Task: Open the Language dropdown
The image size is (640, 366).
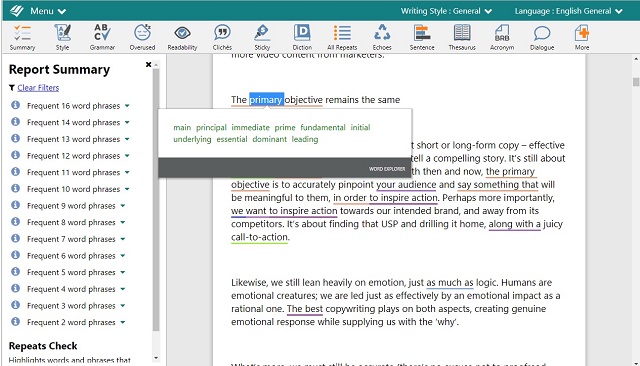Action: pos(569,11)
